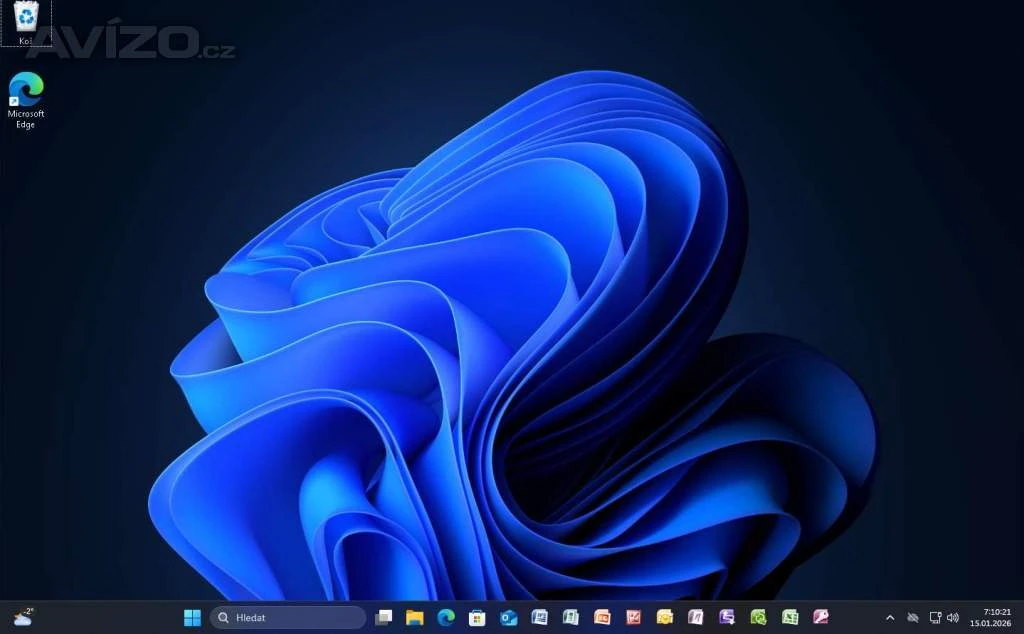Open the clock and date showing 15.01.2026
This screenshot has width=1024, height=634.
989,617
